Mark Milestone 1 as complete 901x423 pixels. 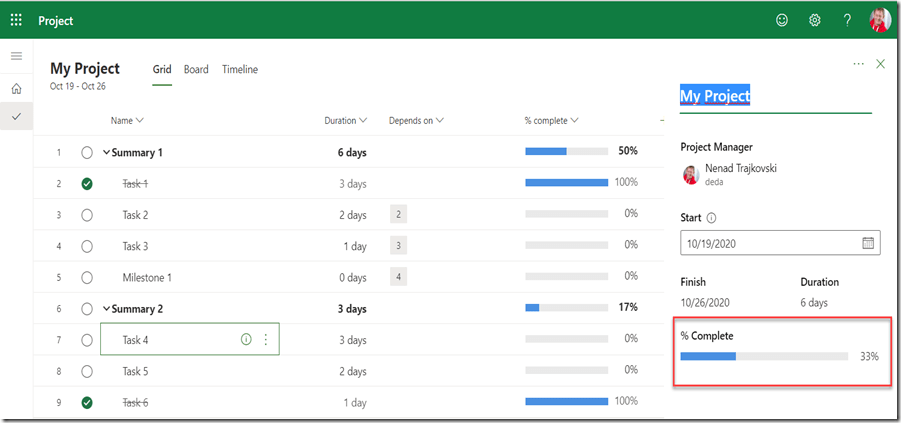coord(87,277)
